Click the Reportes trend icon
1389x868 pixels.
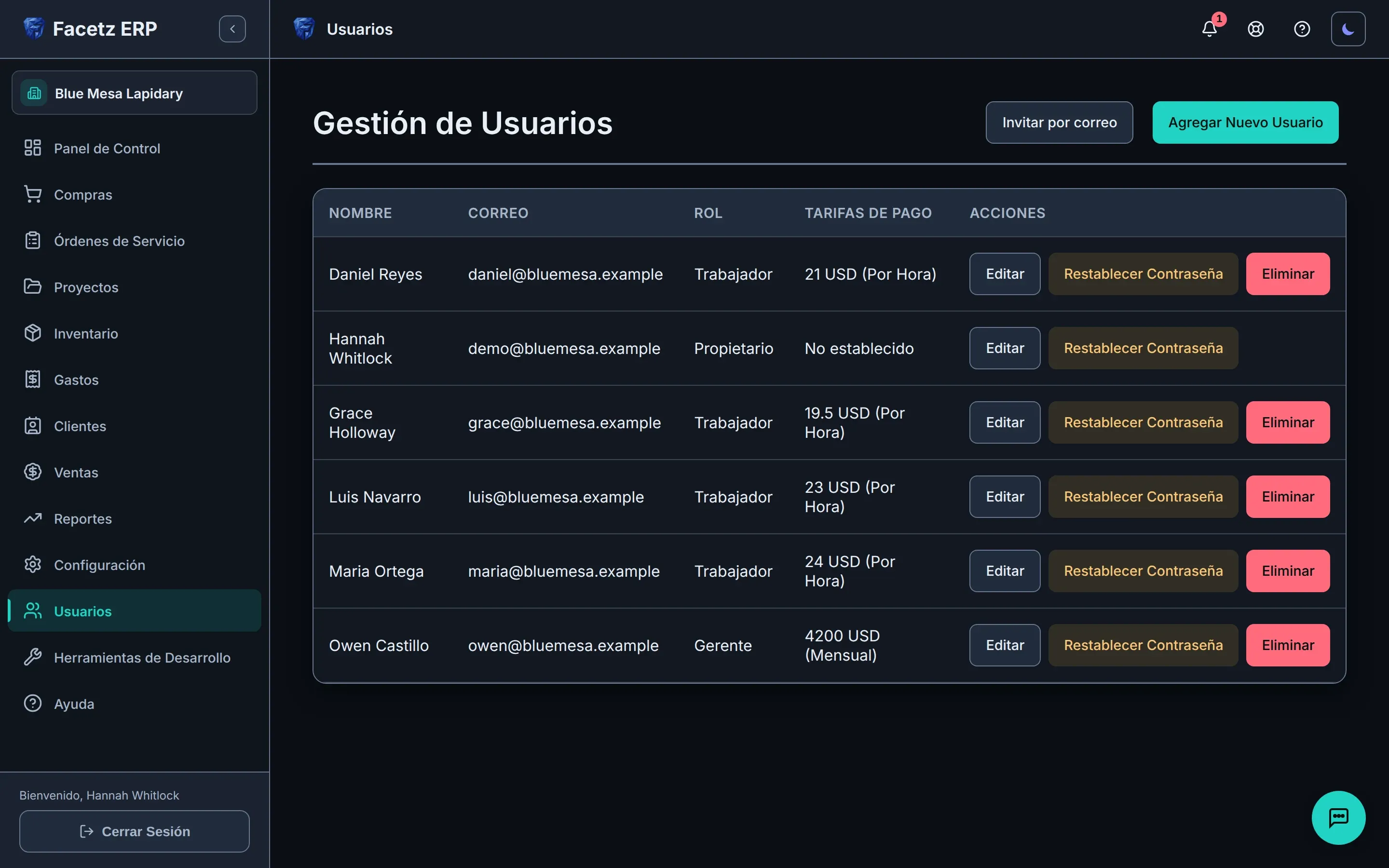[33, 518]
